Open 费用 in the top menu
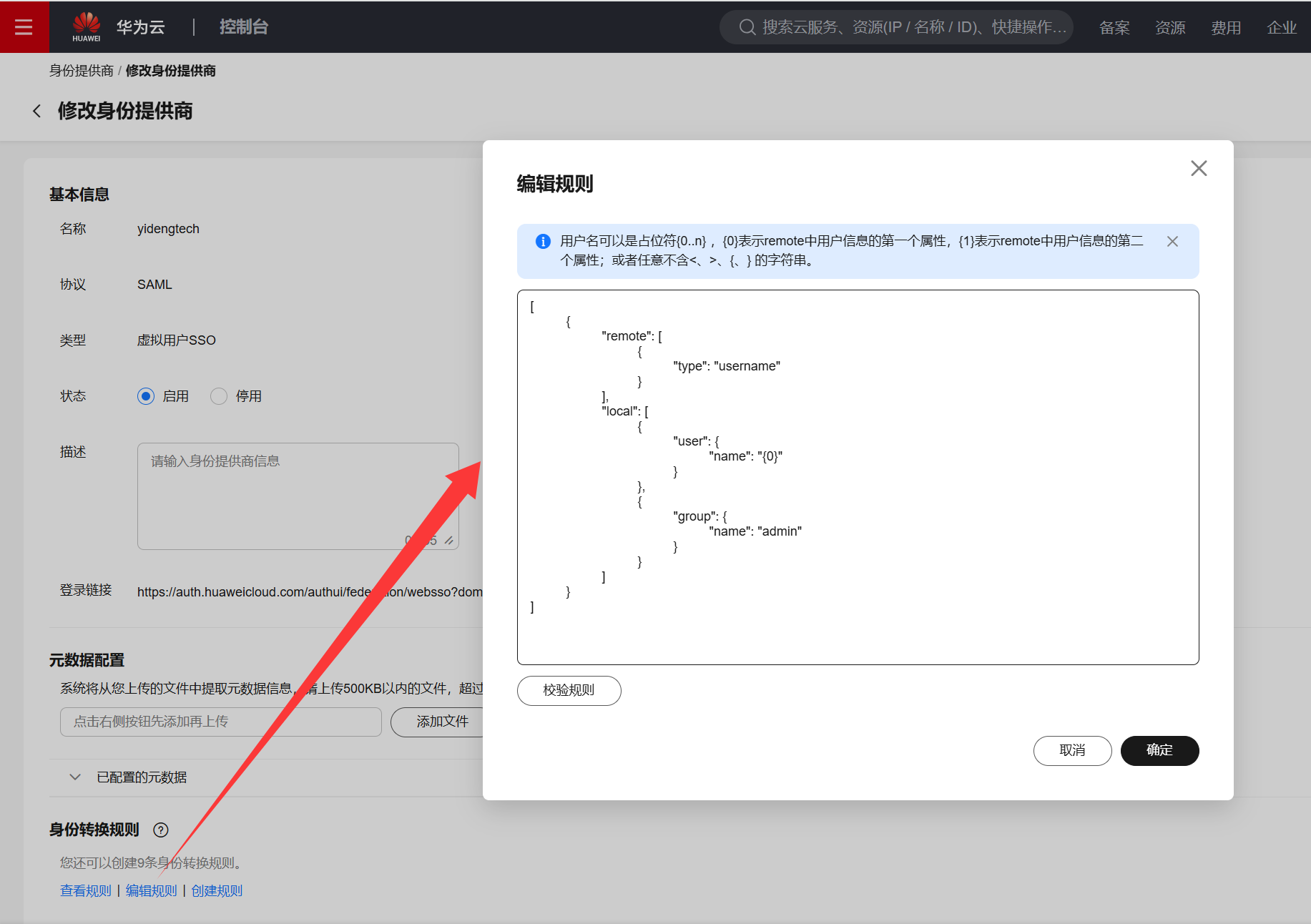The image size is (1311, 924). coord(1225,27)
